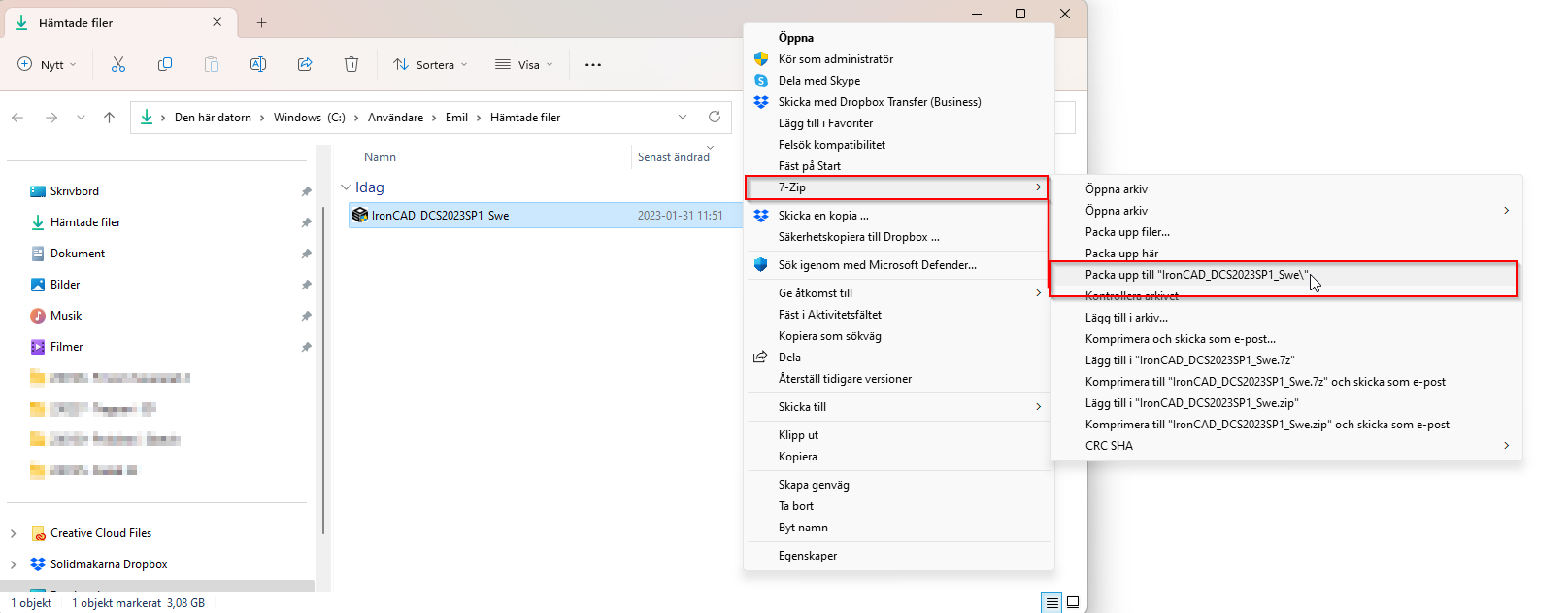The height and width of the screenshot is (613, 1568).
Task: Click the navigation pane scrollbar
Action: point(323,369)
